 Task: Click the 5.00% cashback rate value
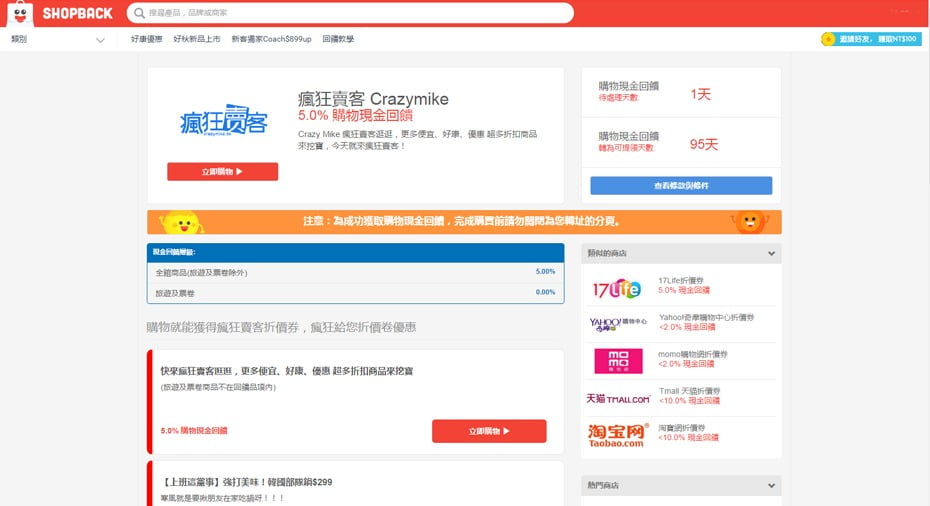pyautogui.click(x=545, y=272)
